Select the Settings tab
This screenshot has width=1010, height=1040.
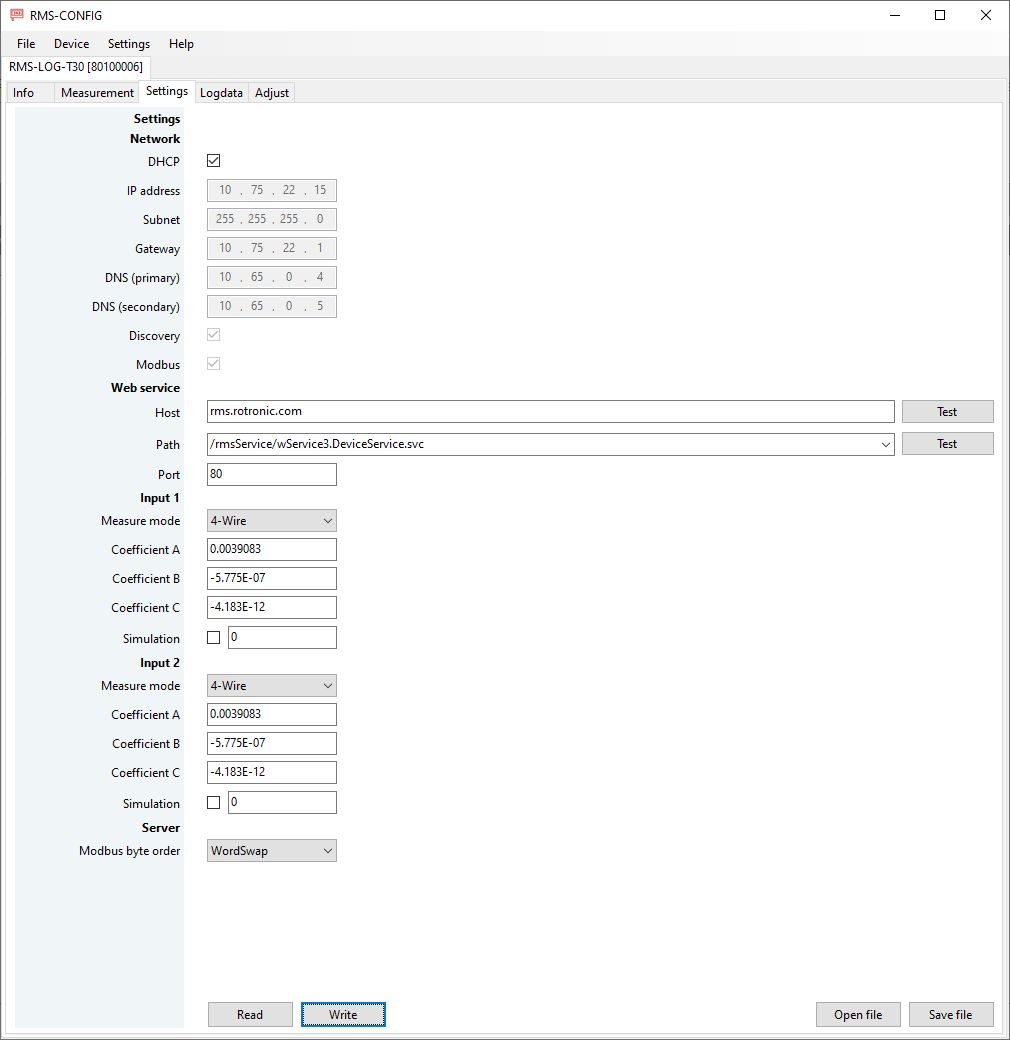[166, 92]
